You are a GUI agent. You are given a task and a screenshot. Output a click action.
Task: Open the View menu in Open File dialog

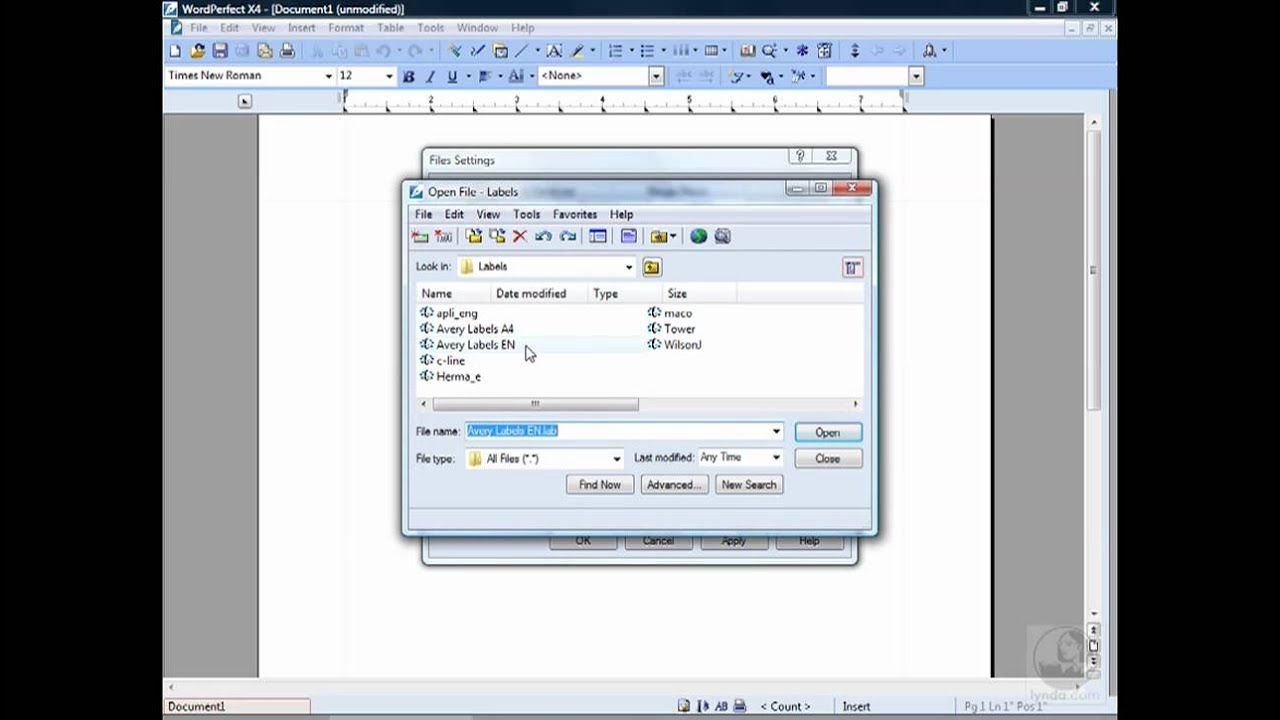pyautogui.click(x=488, y=214)
